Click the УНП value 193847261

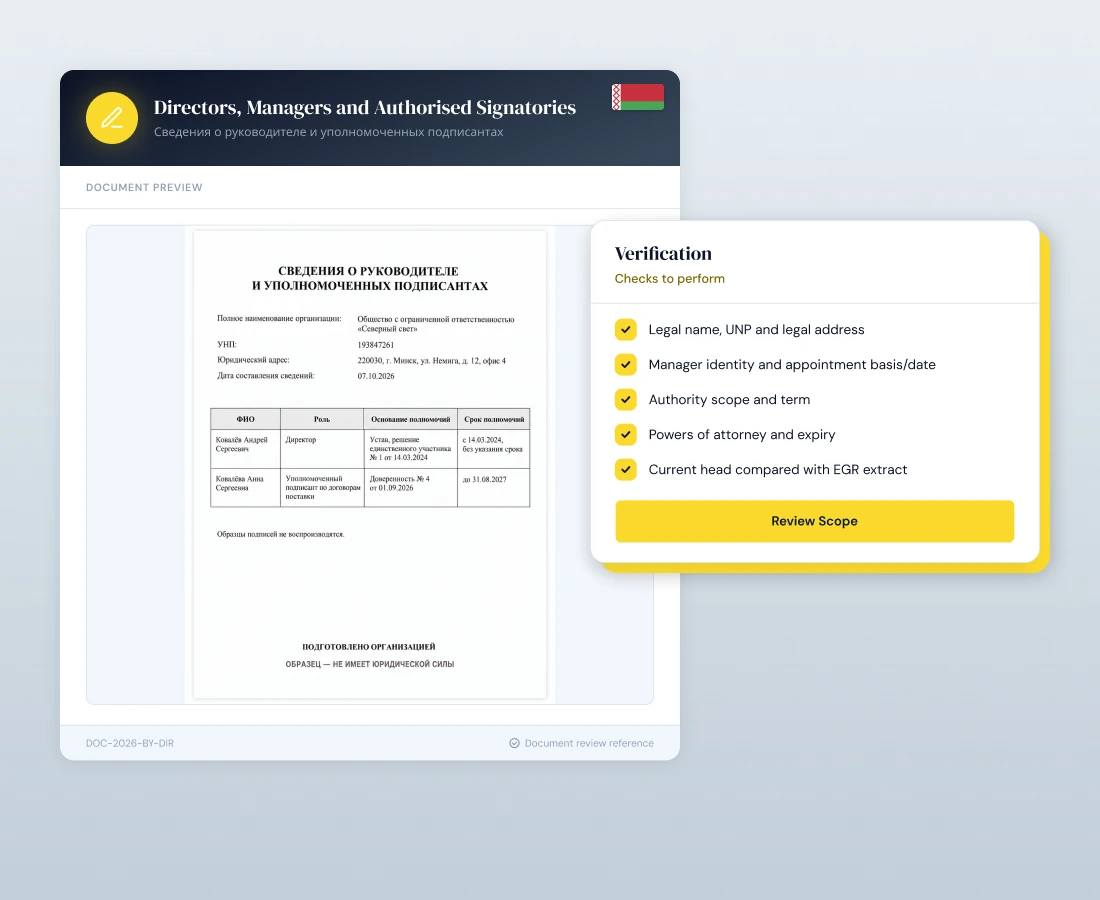pos(376,345)
